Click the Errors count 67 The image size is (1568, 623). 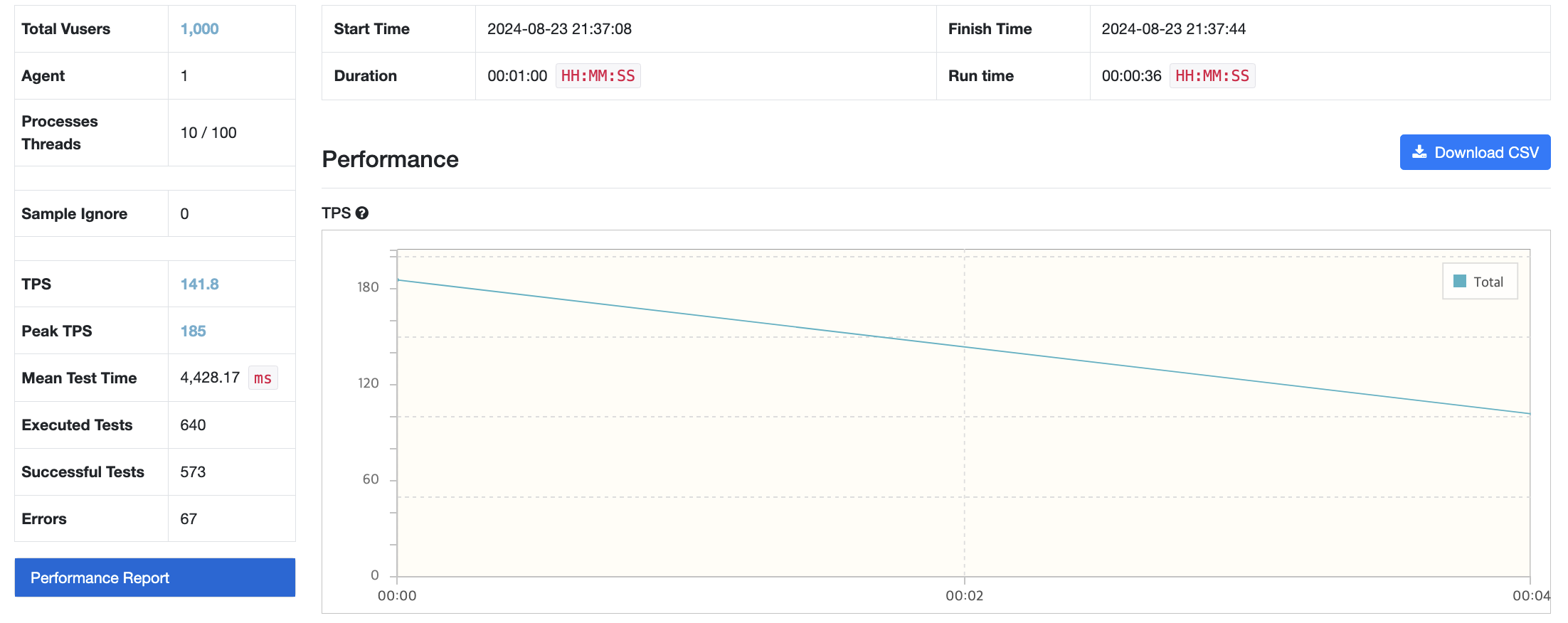(x=189, y=519)
